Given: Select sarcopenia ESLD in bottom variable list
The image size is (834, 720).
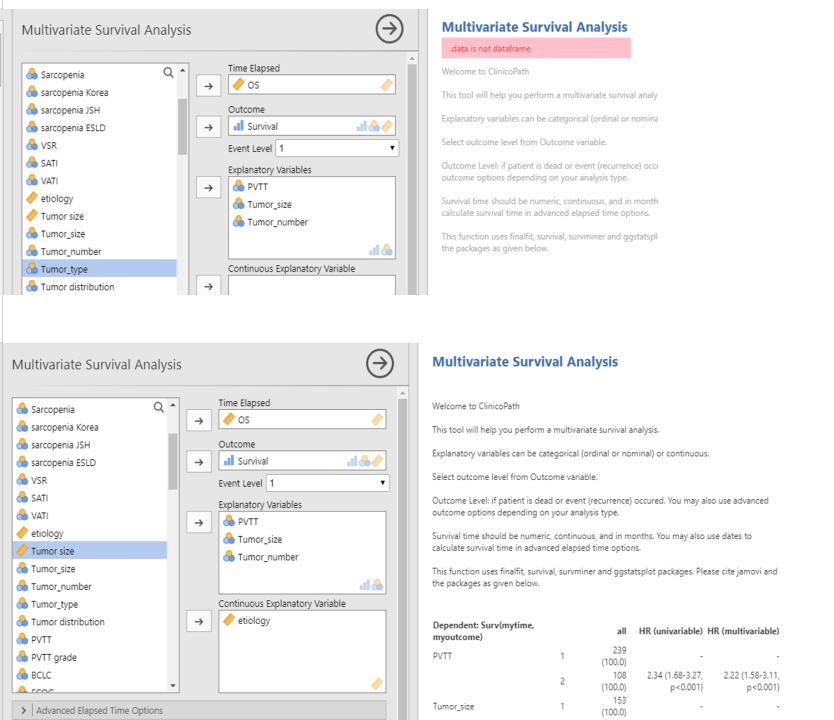Looking at the screenshot, I should coord(90,463).
